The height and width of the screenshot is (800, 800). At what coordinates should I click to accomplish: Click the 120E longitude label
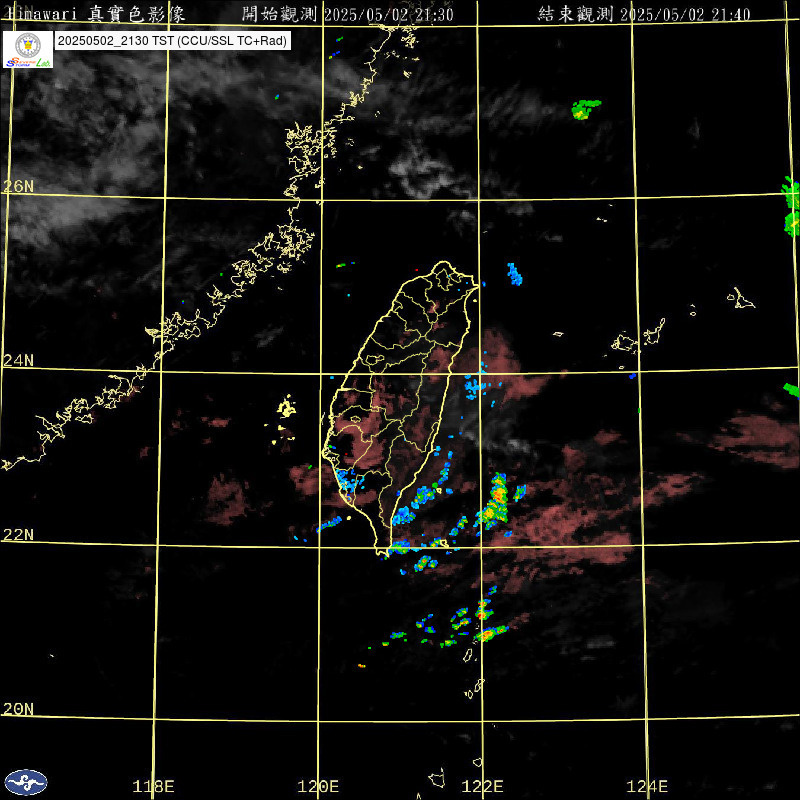[318, 786]
